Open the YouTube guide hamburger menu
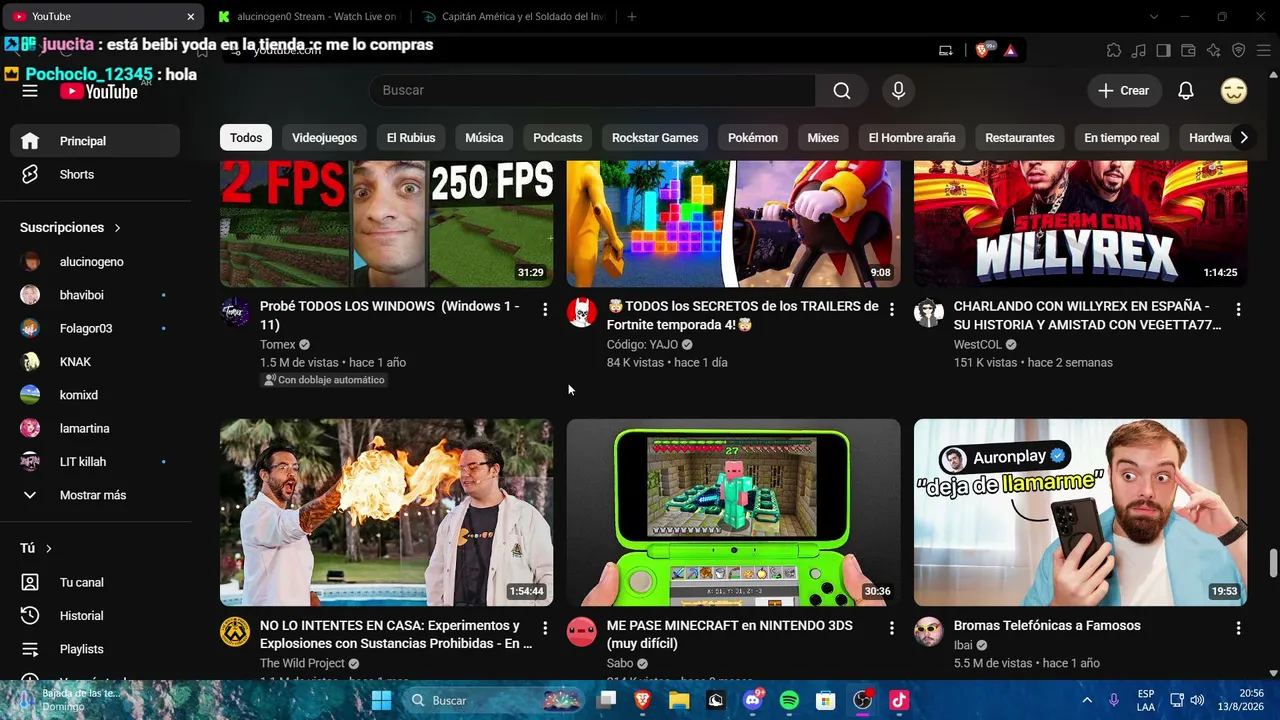The height and width of the screenshot is (720, 1280). coord(30,91)
